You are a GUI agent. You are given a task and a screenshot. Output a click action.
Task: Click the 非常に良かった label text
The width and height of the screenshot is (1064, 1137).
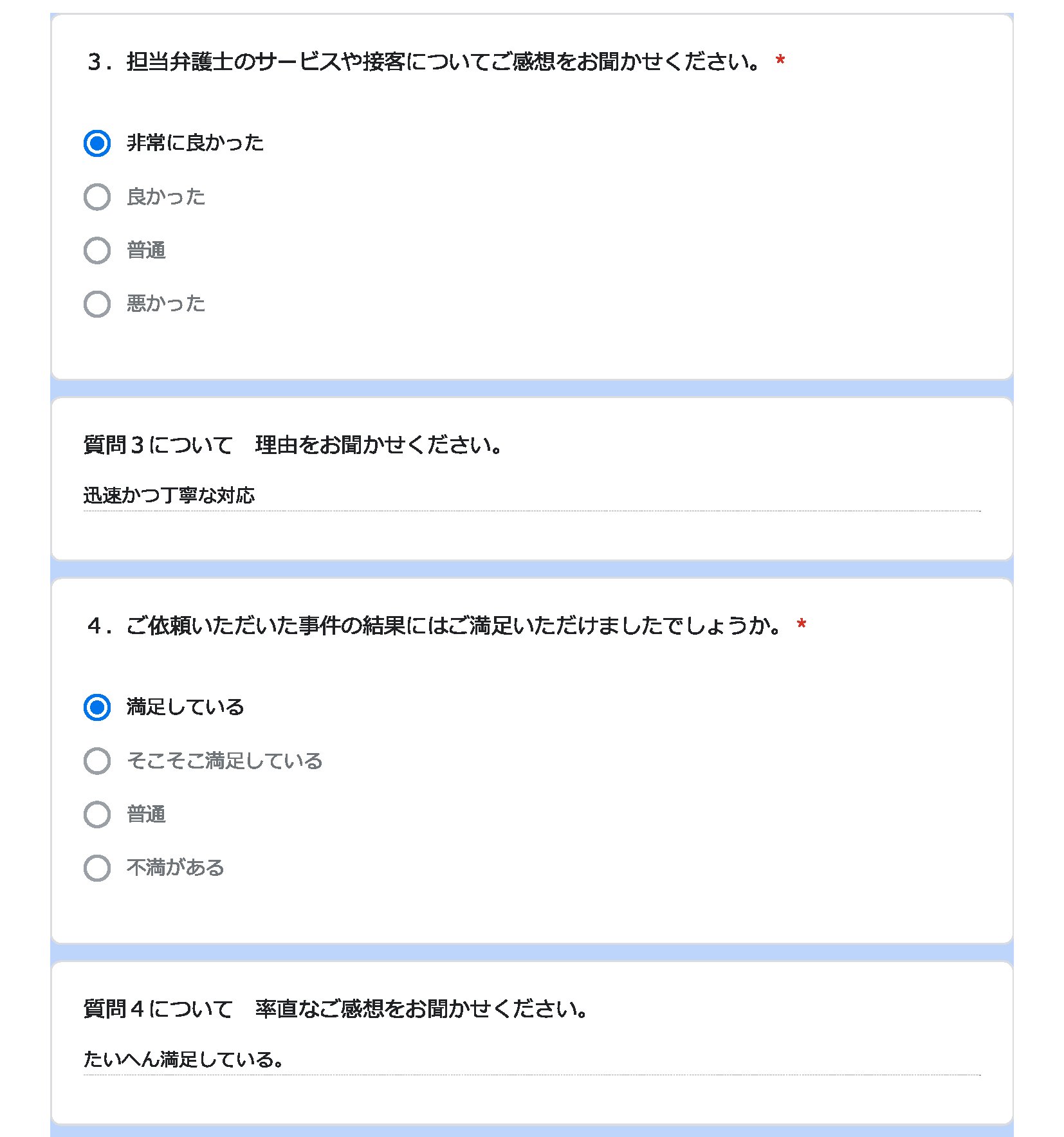196,143
